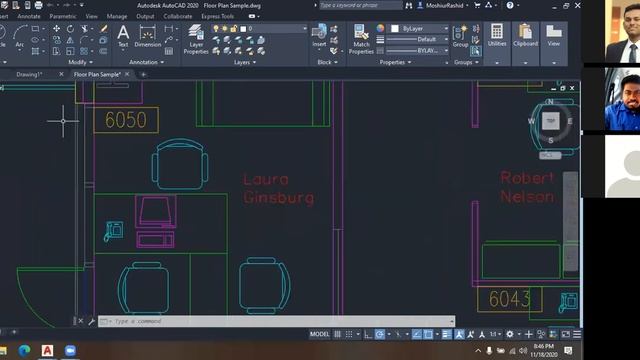Open the Output ribbon tab
The image size is (640, 360).
tap(145, 16)
